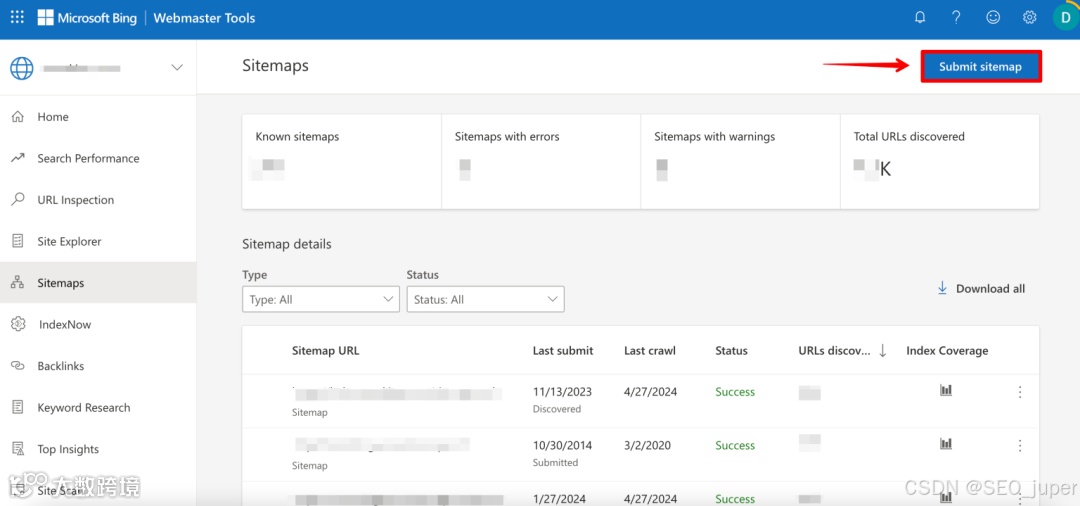Click the Sitemaps with warnings card
Viewport: 1080px width, 506px height.
pos(740,162)
